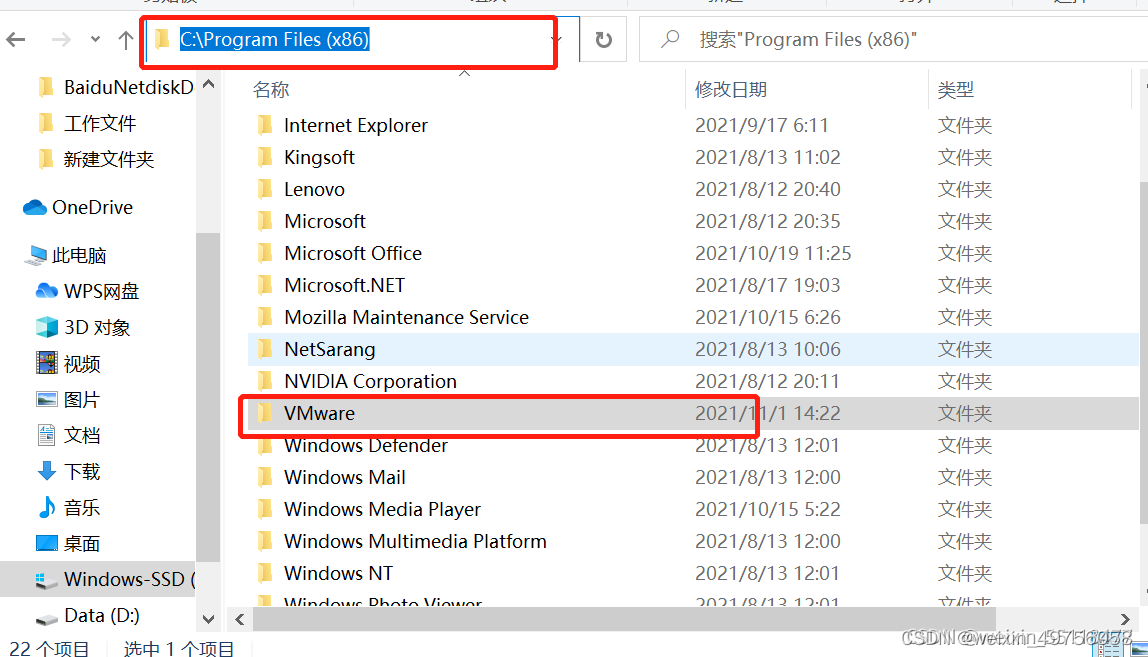Viewport: 1148px width, 657px height.
Task: Sort by the 名称 column header
Action: point(271,90)
